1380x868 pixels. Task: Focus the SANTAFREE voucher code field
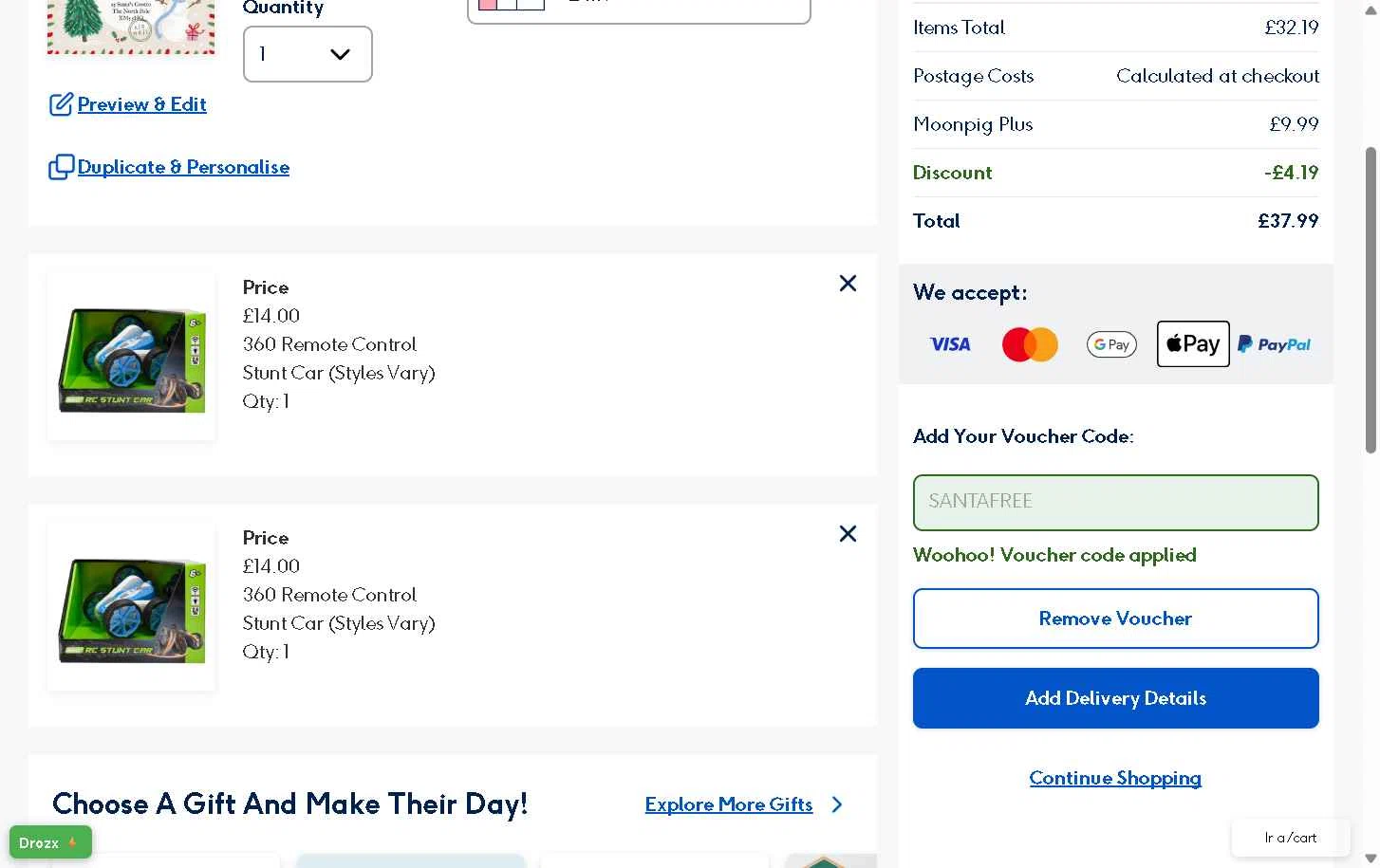[1115, 502]
